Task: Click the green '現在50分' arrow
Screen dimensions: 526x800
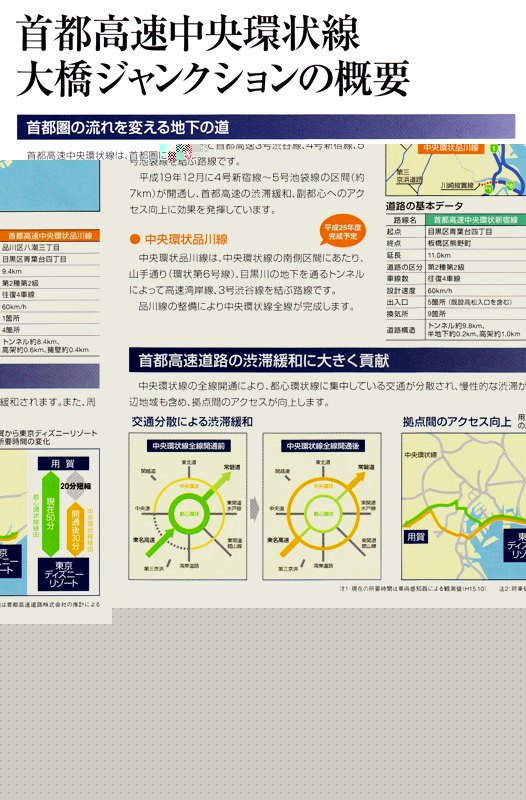Action: [x=50, y=514]
